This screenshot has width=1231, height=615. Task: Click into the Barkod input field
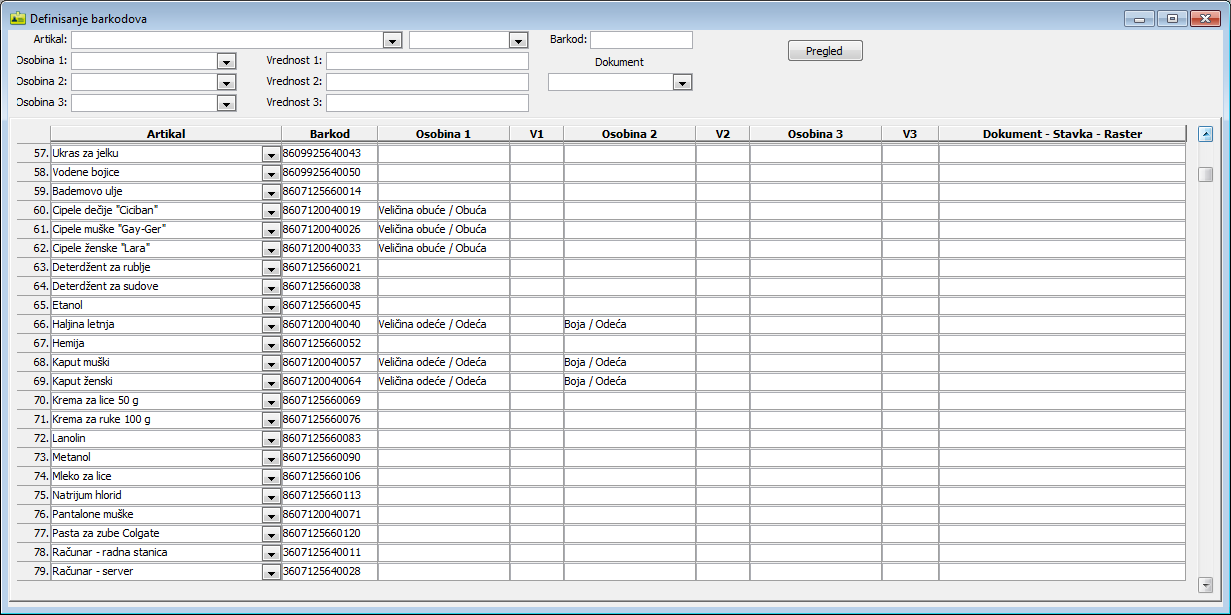pyautogui.click(x=641, y=40)
